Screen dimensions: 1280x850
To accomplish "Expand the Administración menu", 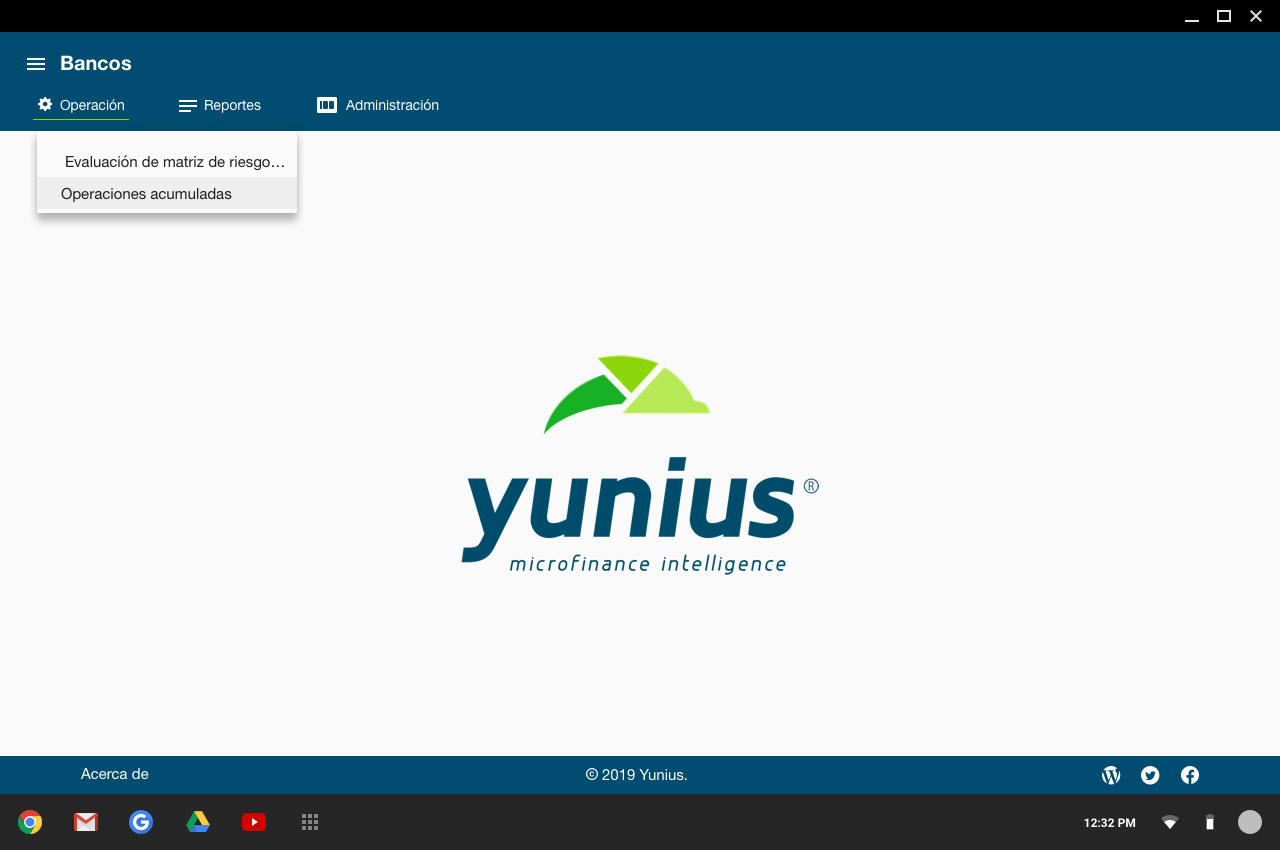I will (x=391, y=105).
